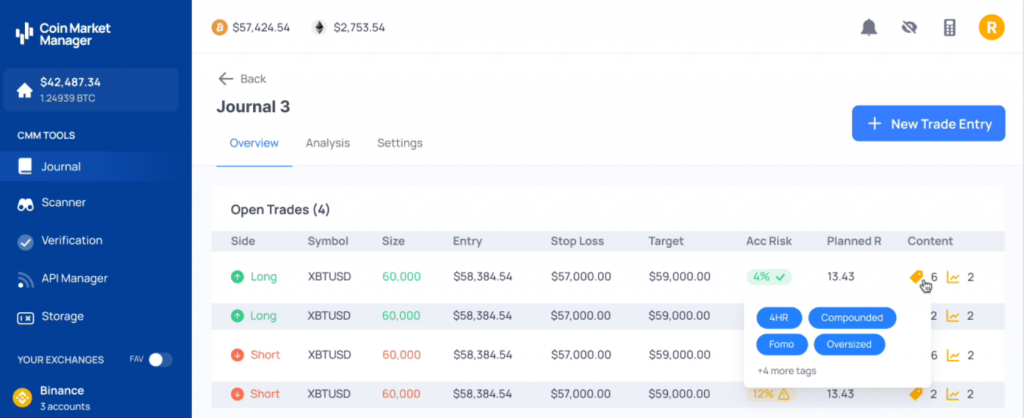Screen dimensions: 1024x418
Task: Open the calculator icon in header
Action: click(x=949, y=27)
